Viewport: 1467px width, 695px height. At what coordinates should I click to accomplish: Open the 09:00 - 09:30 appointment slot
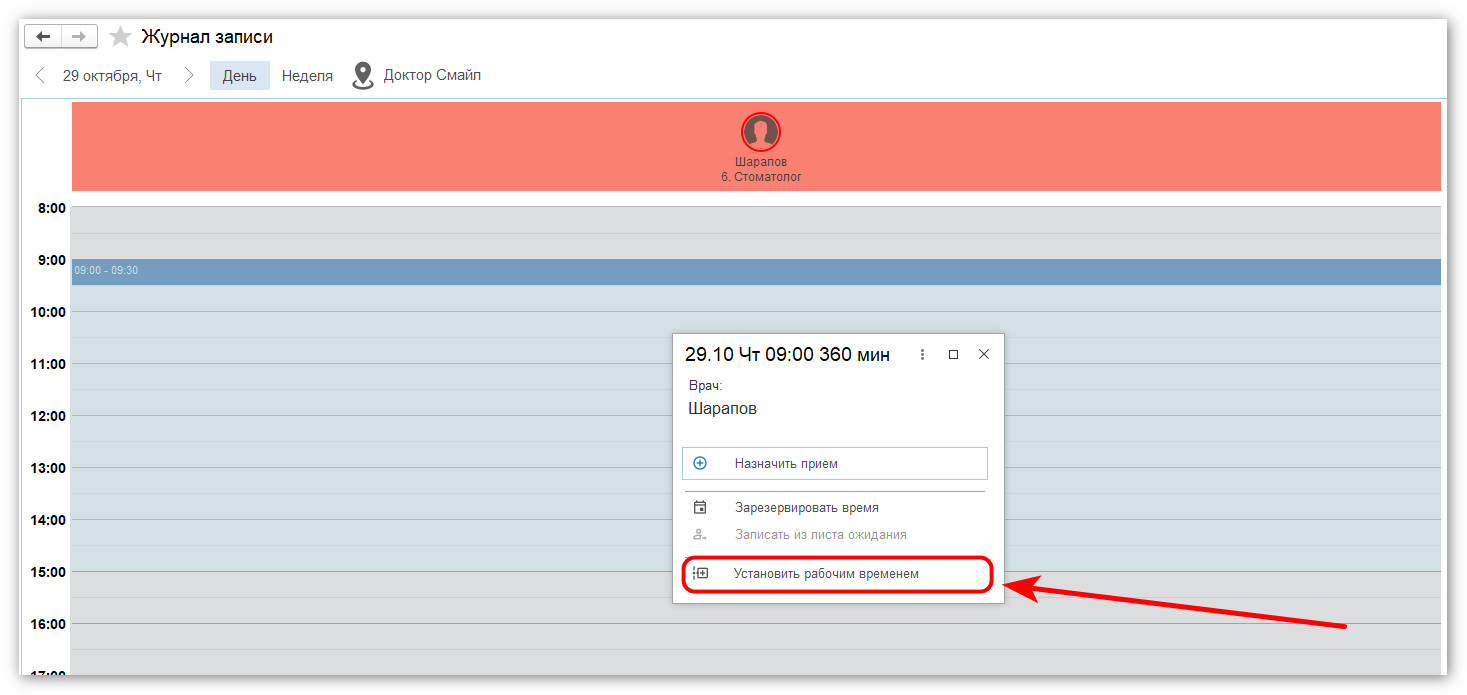click(756, 272)
